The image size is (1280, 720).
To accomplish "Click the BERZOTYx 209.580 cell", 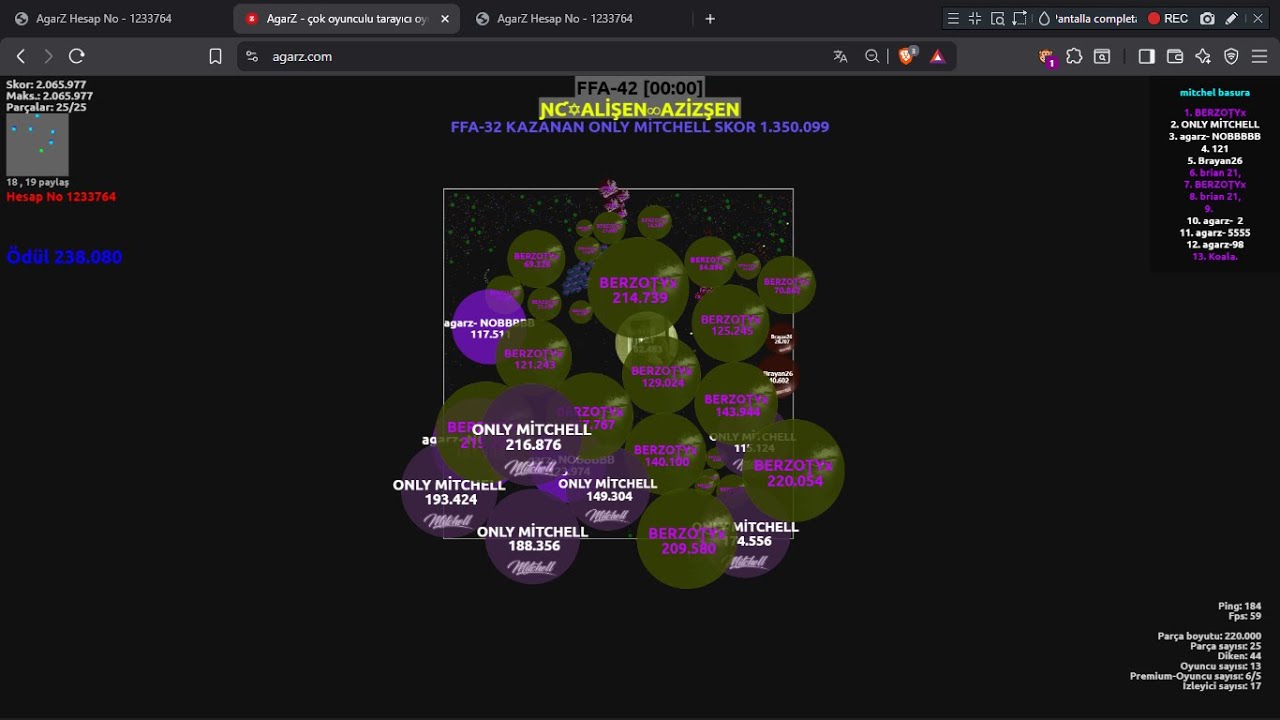I will pos(688,540).
